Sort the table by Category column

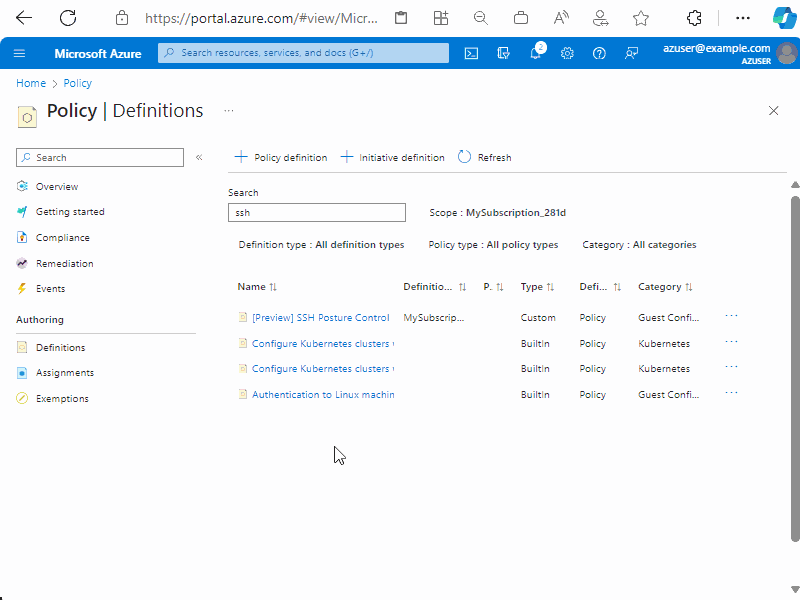[x=665, y=287]
